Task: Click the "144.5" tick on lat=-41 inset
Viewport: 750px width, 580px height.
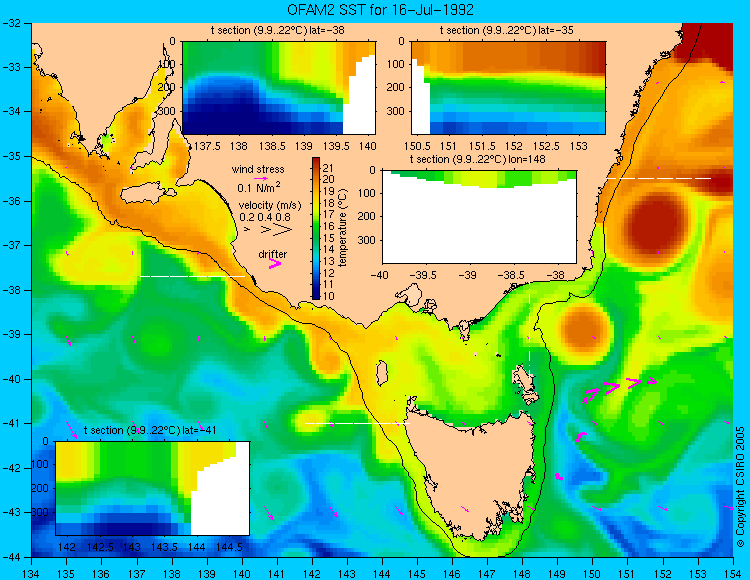Action: tap(229, 547)
